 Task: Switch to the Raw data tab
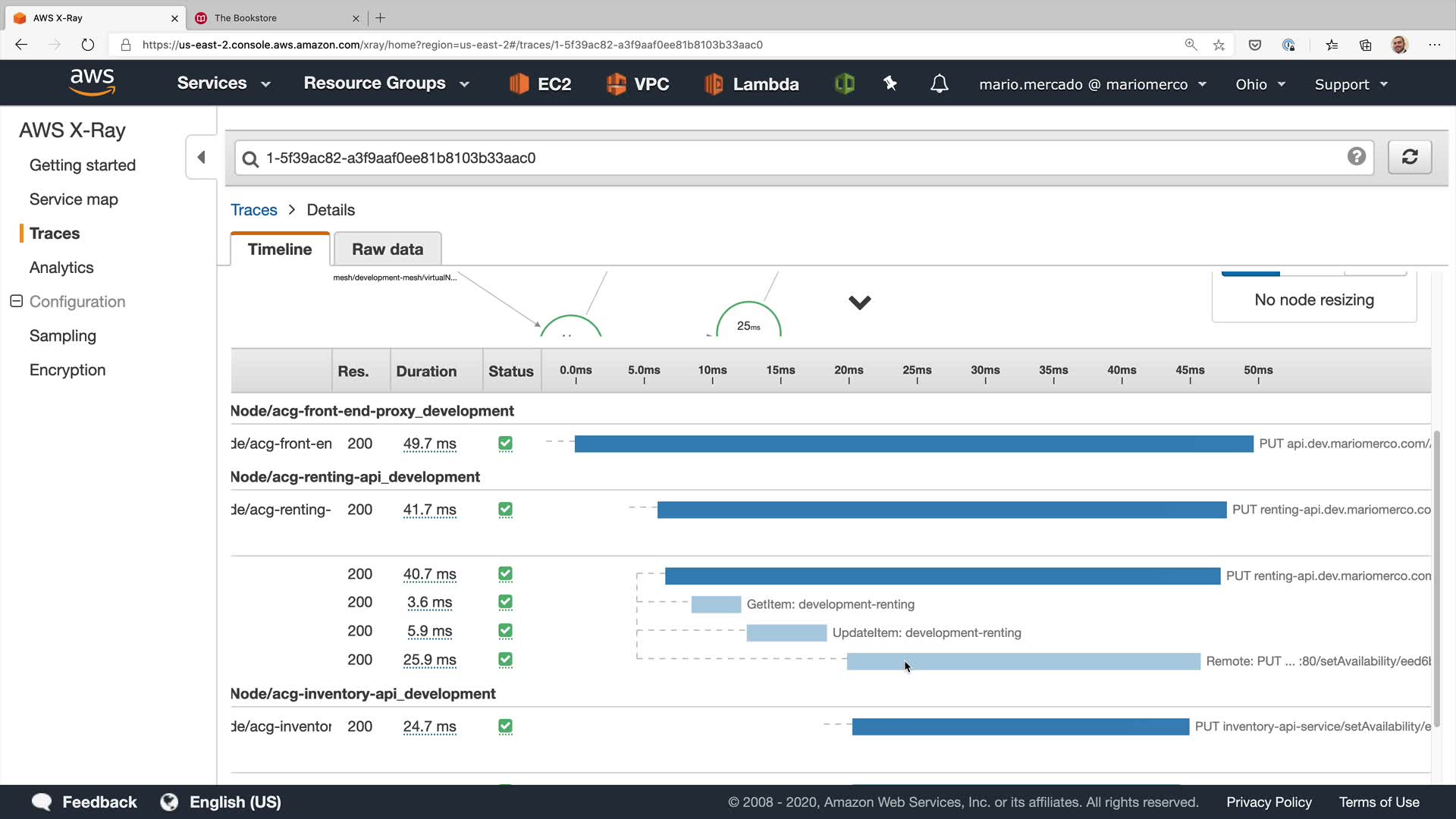[x=387, y=249]
